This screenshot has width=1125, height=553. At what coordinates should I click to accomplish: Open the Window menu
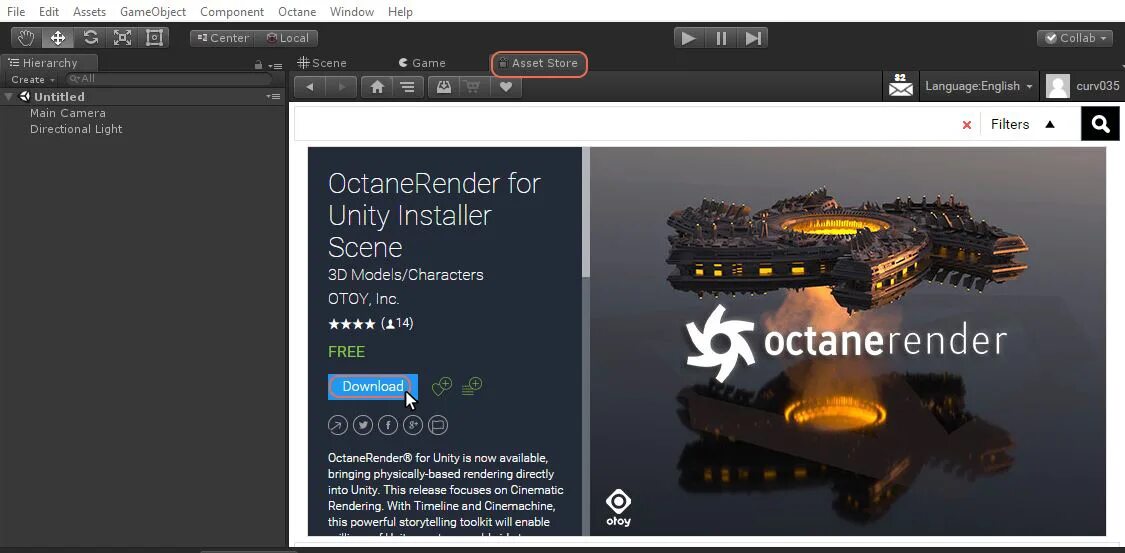point(352,11)
